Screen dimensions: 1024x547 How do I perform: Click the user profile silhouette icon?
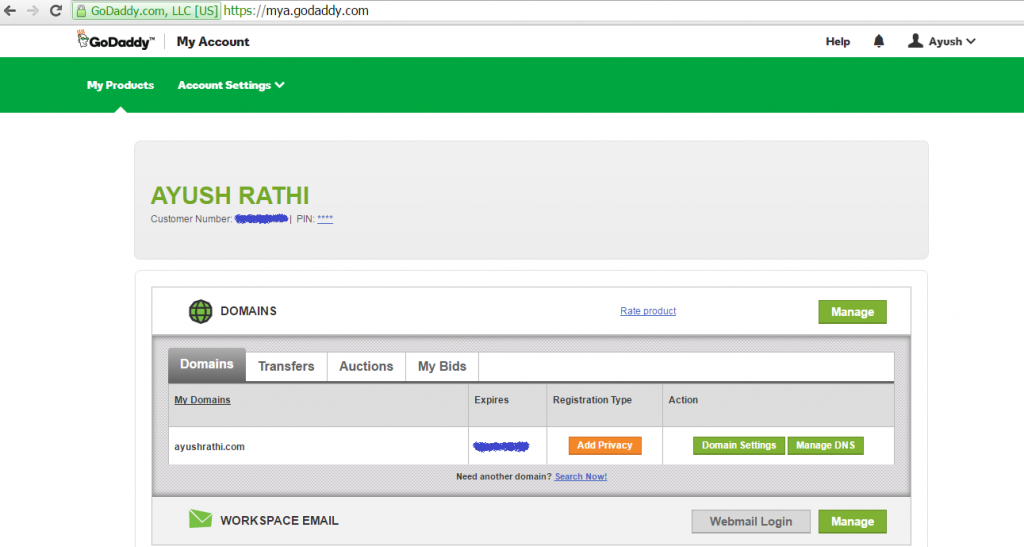[x=915, y=41]
